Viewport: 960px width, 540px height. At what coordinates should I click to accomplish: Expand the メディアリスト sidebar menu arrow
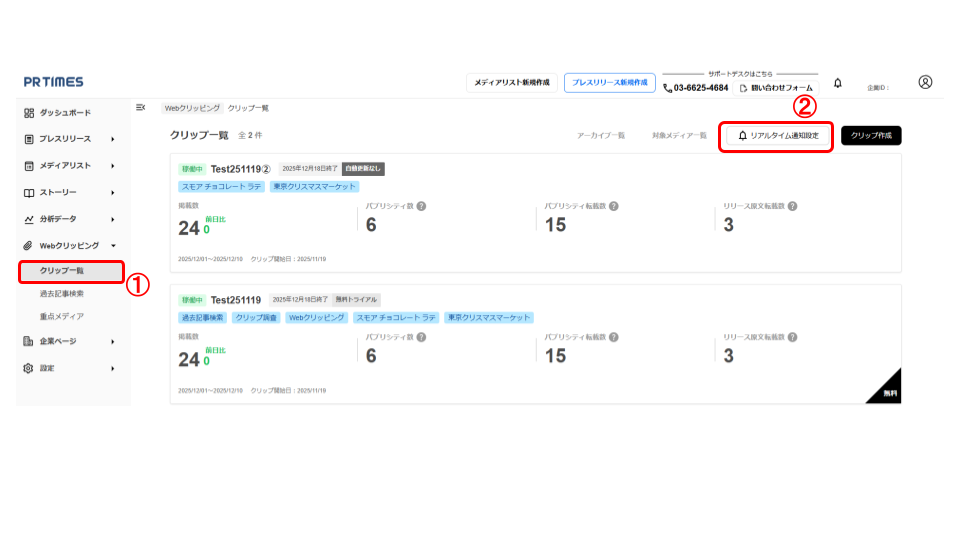click(x=113, y=166)
